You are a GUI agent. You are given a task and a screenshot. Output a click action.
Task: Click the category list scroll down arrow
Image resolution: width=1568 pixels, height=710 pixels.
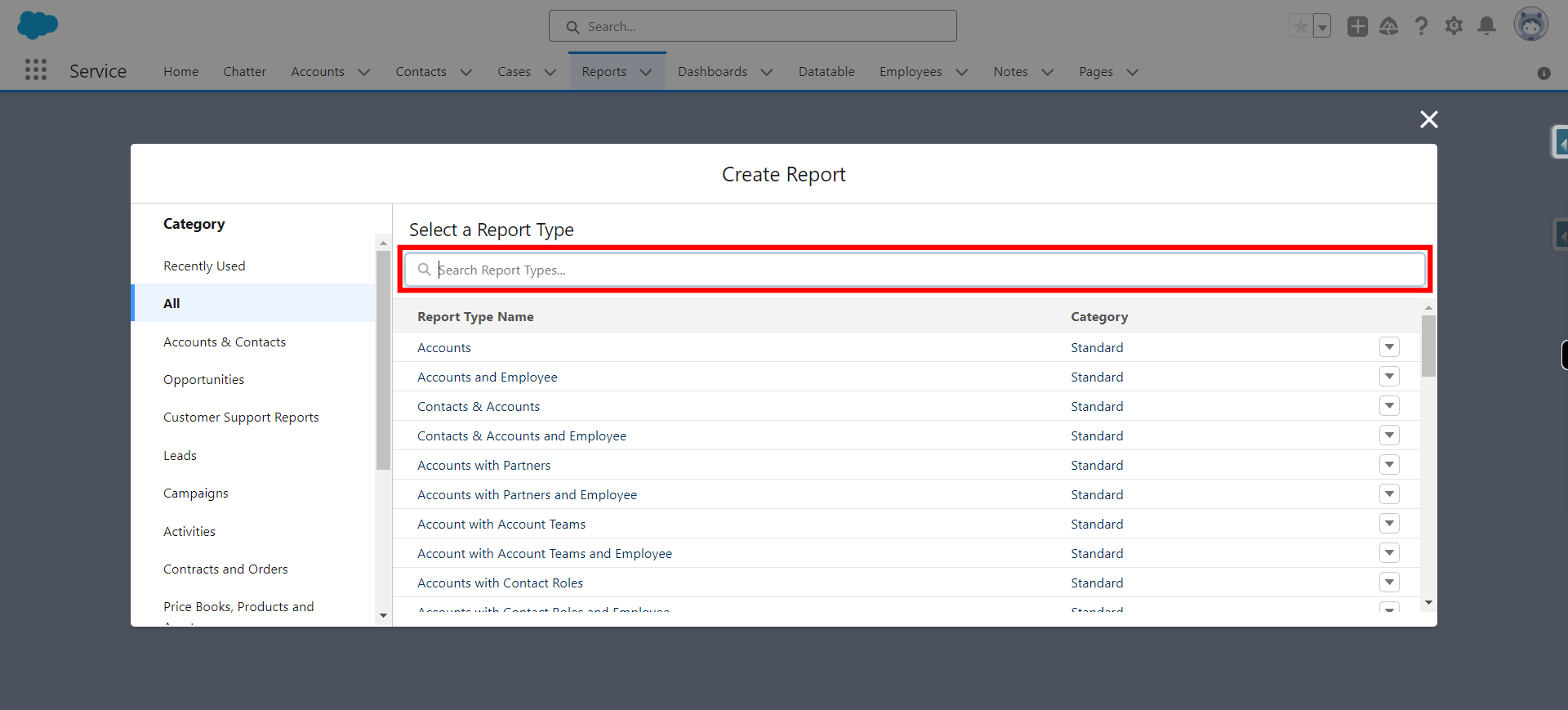coord(383,615)
